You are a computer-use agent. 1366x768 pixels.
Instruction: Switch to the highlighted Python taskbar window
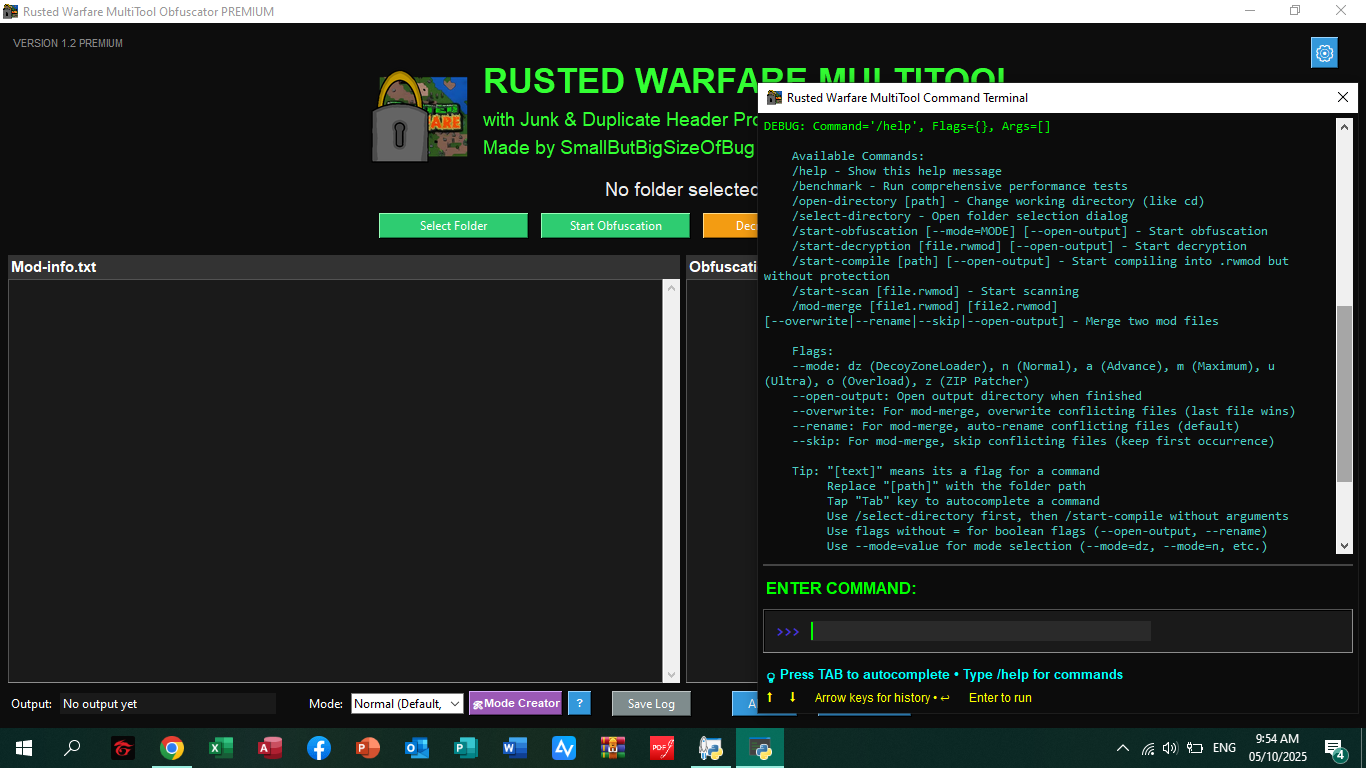tap(760, 747)
